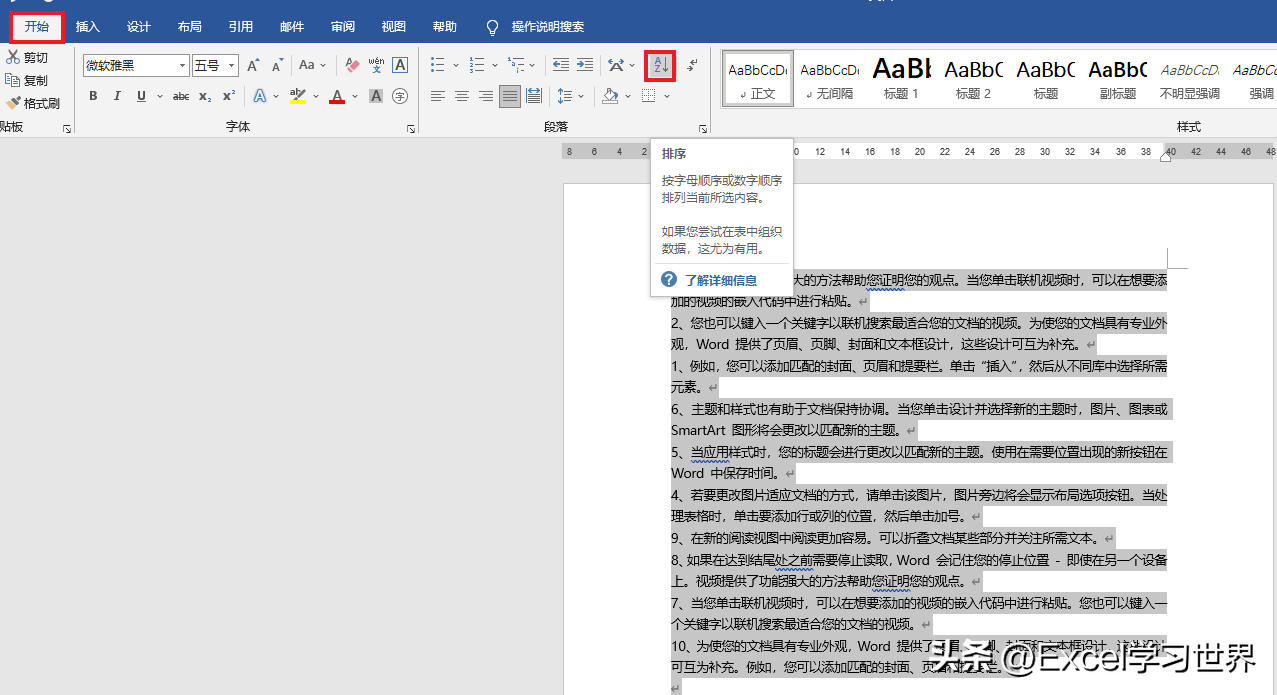This screenshot has width=1277, height=695.
Task: Click the 操作说明搜索 search box
Action: pos(547,27)
